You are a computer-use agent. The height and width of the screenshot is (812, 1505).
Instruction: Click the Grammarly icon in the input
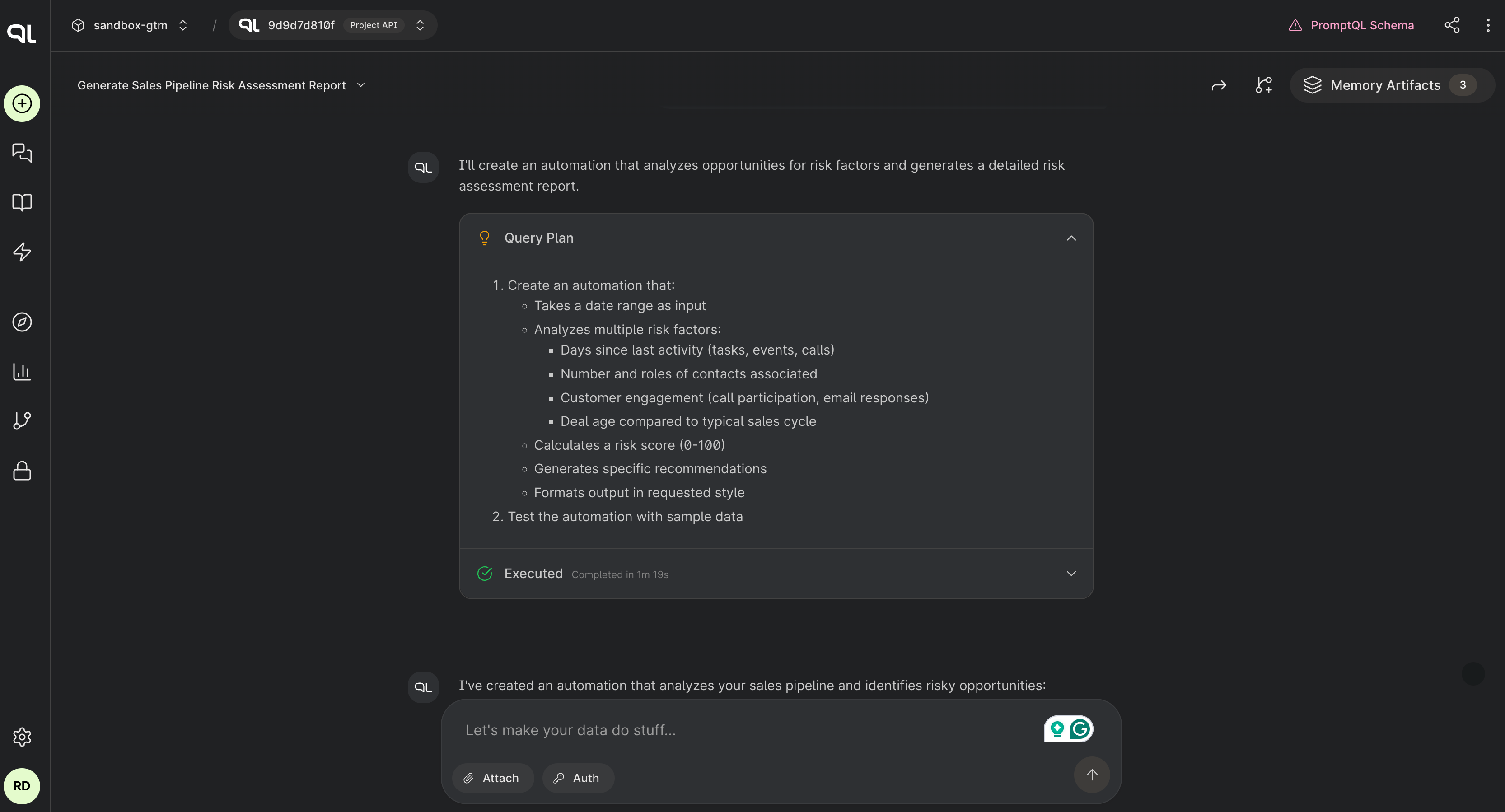(1080, 729)
